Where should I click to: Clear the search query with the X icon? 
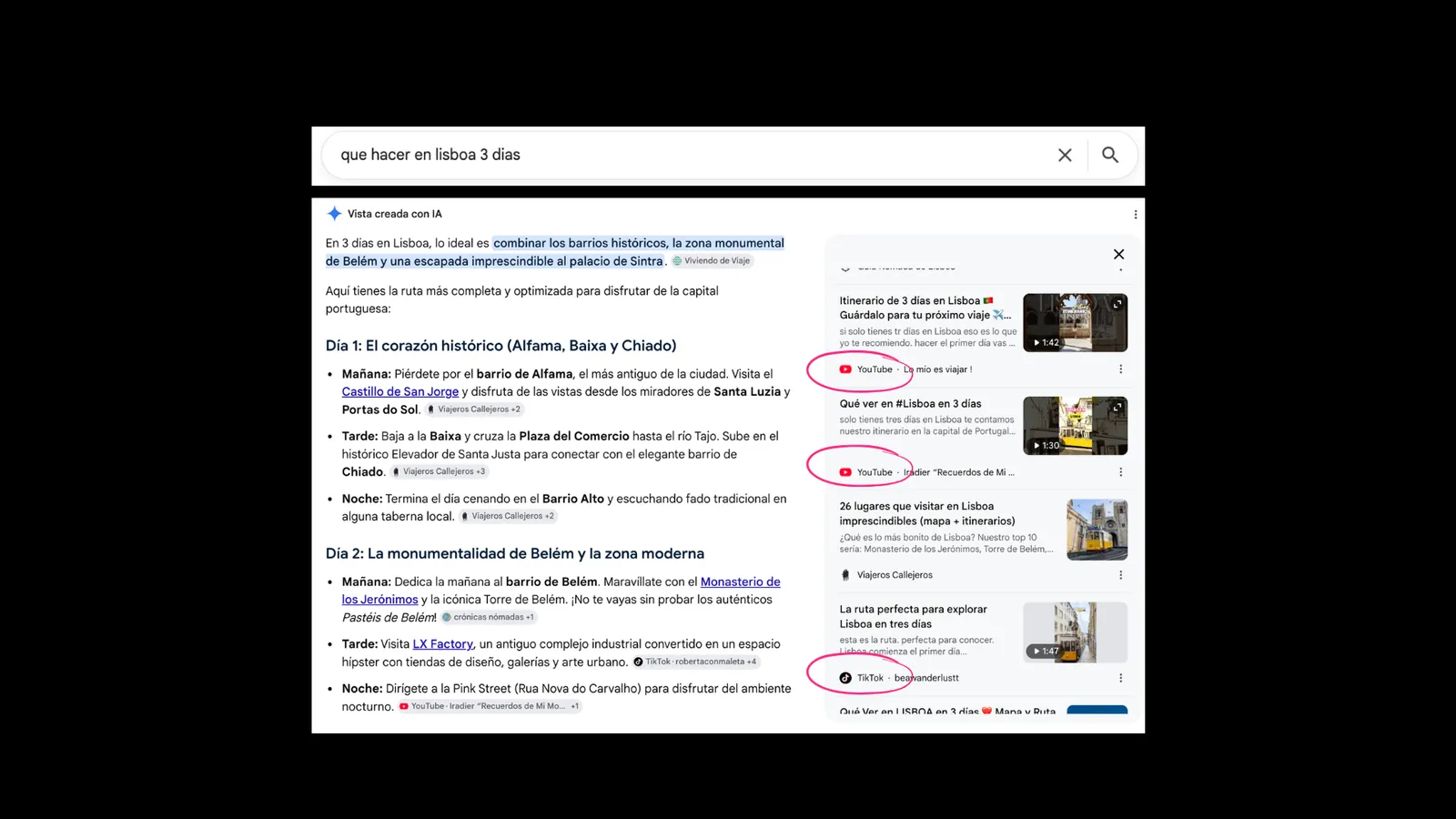[x=1065, y=155]
